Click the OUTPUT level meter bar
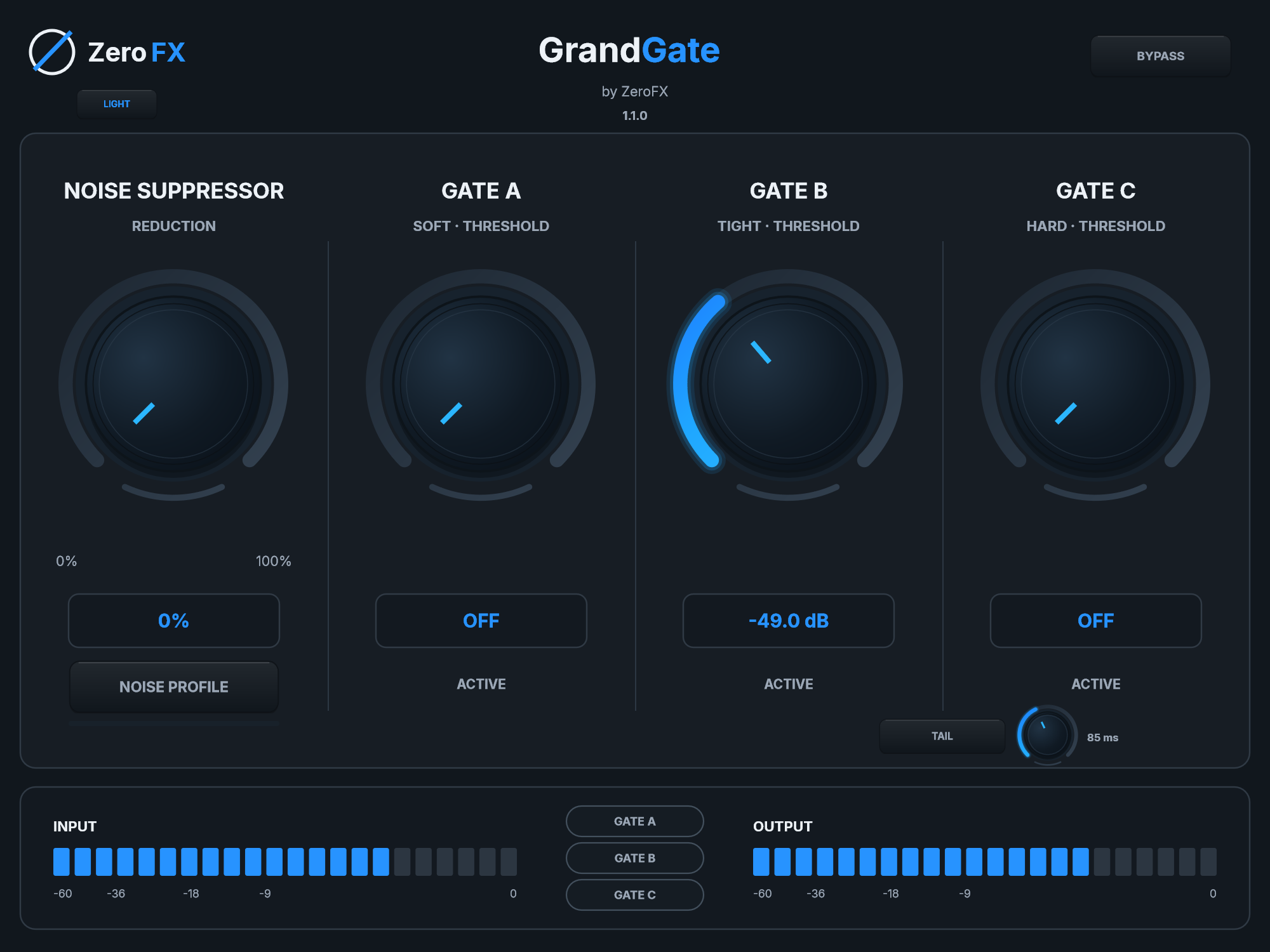Screen dimensions: 1270x952 (985, 862)
